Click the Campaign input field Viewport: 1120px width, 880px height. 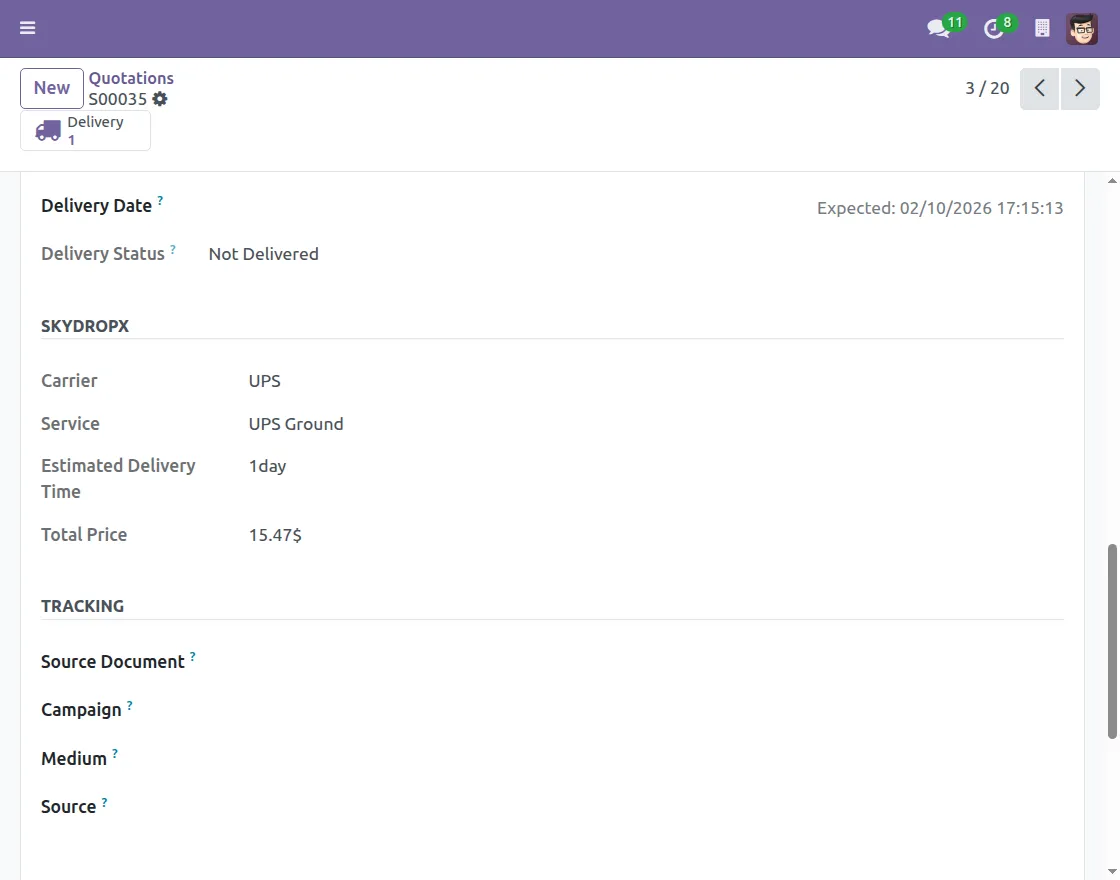click(300, 709)
